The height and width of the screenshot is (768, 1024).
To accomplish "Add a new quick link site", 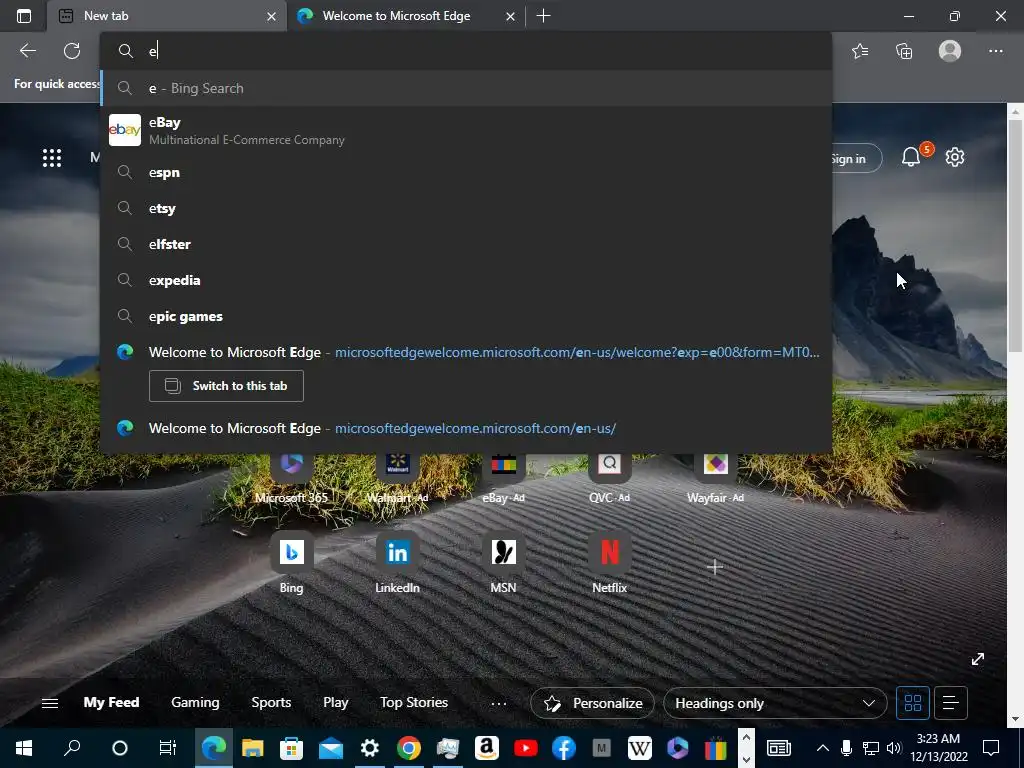I will point(715,567).
